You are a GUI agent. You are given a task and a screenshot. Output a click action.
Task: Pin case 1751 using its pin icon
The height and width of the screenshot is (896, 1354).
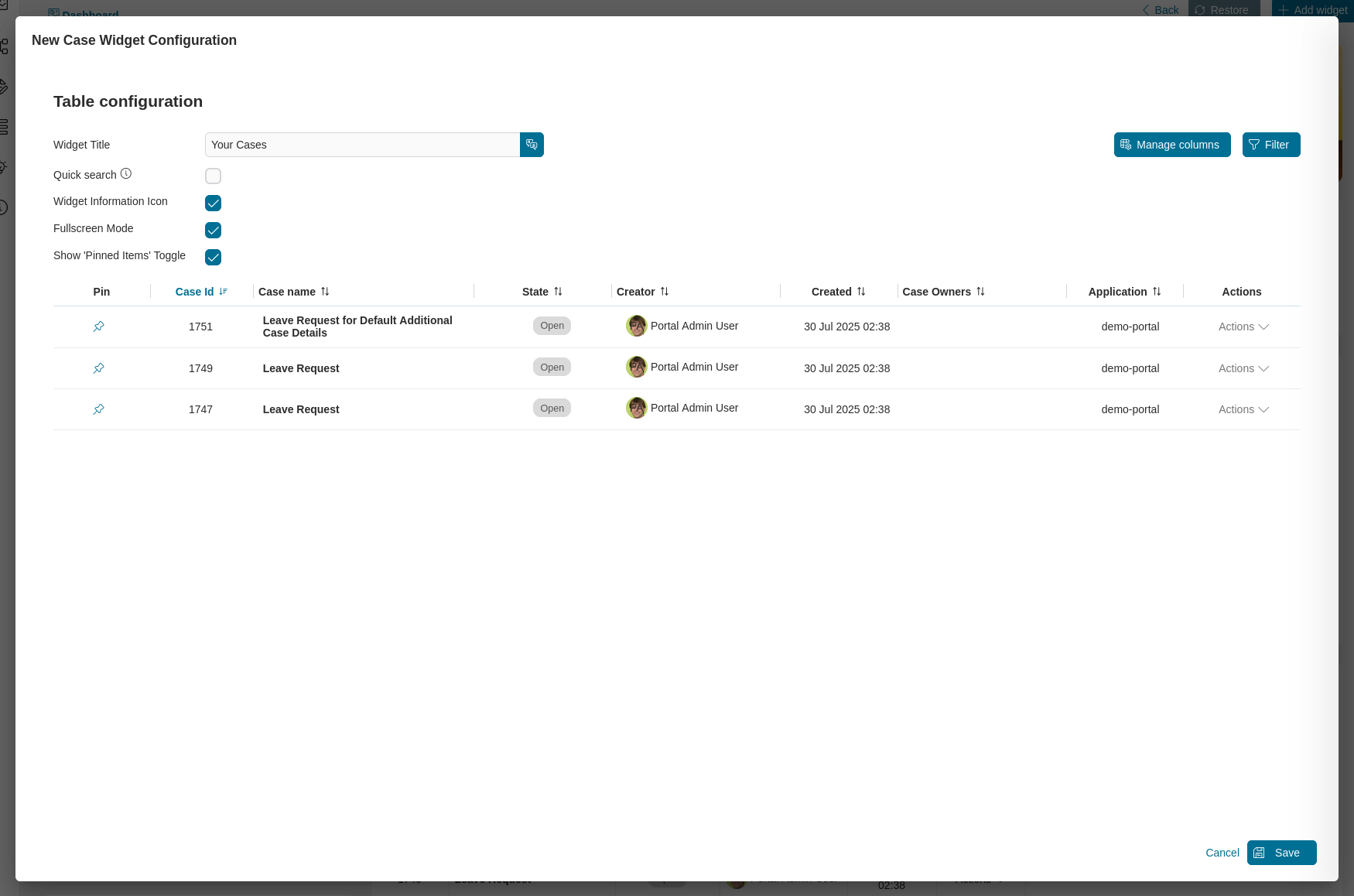point(98,327)
